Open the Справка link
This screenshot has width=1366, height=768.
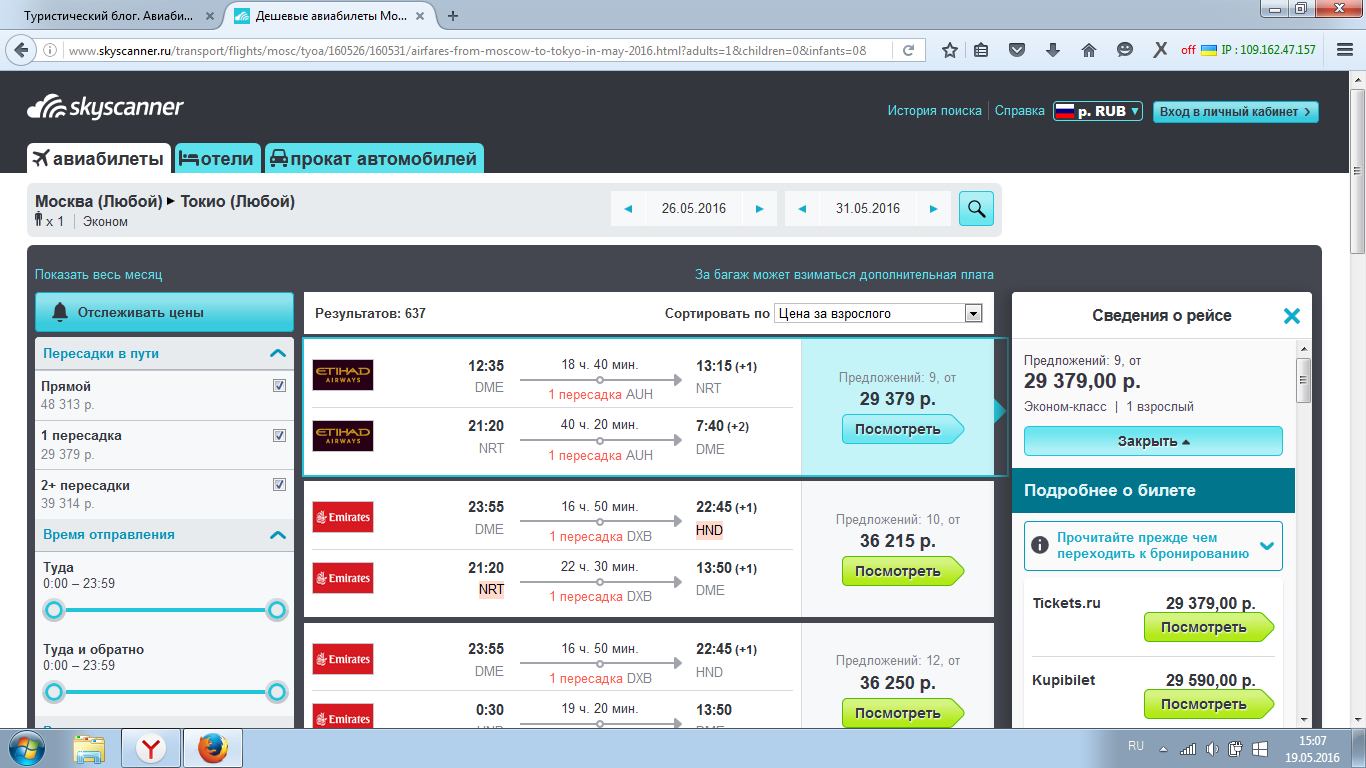[x=1020, y=111]
